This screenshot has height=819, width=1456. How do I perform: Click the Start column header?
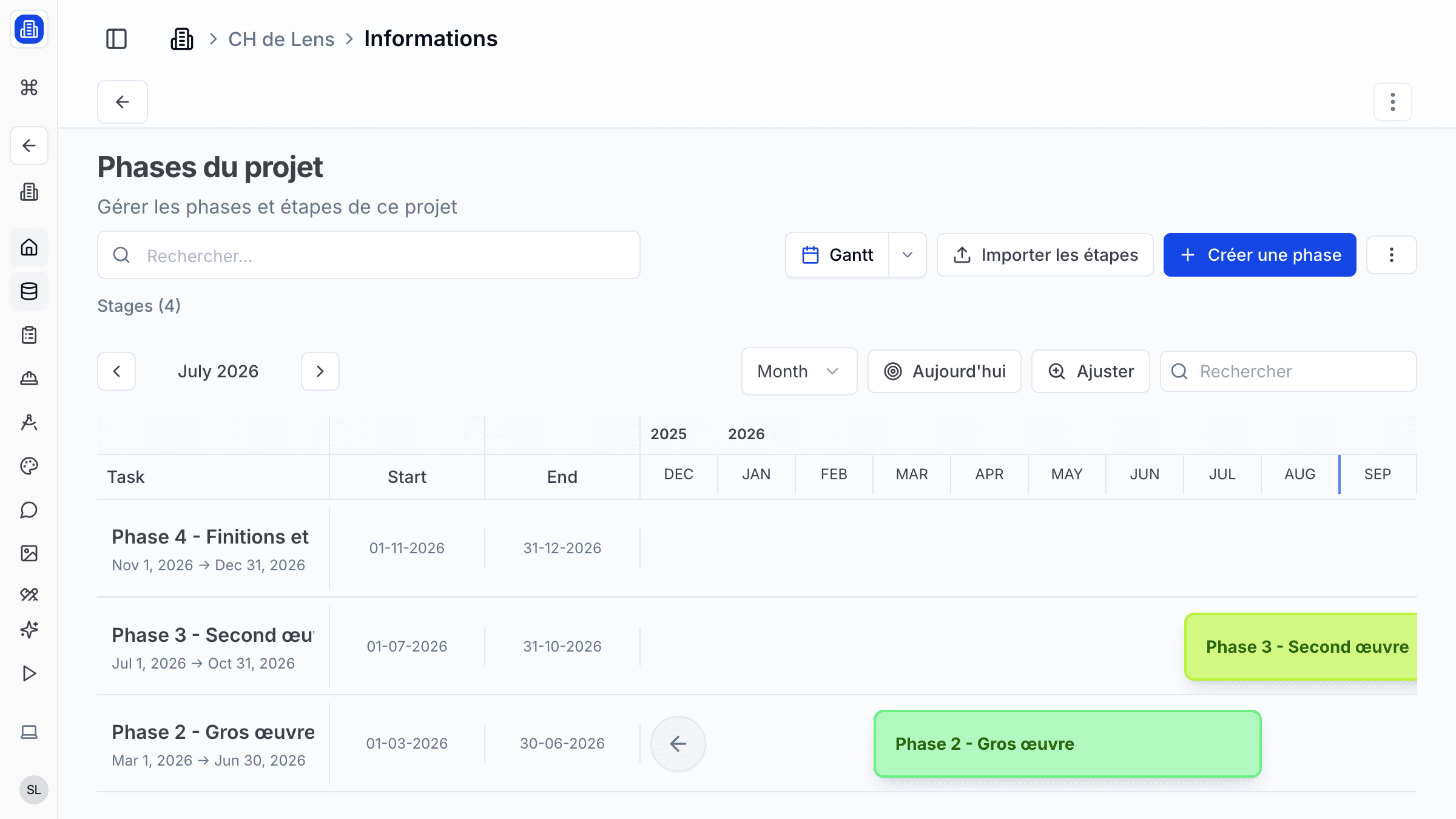pos(407,477)
